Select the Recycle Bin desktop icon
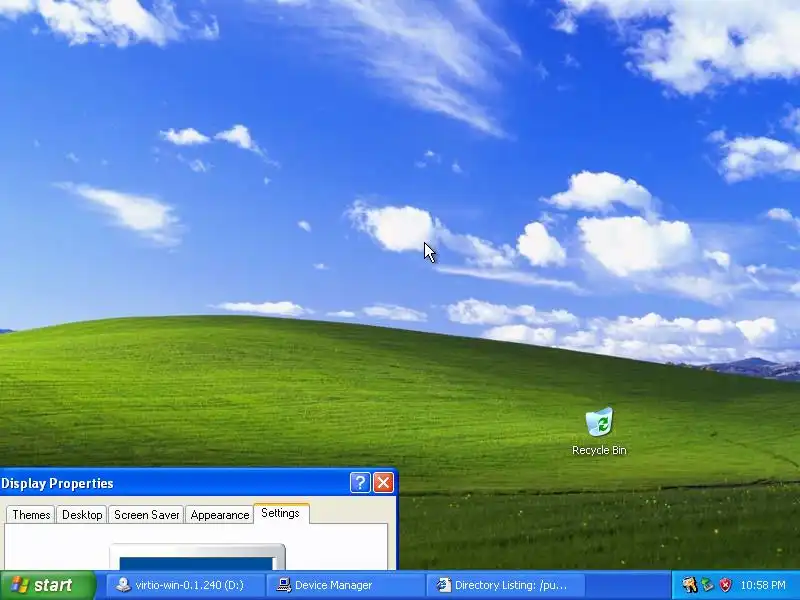800x600 pixels. tap(599, 431)
